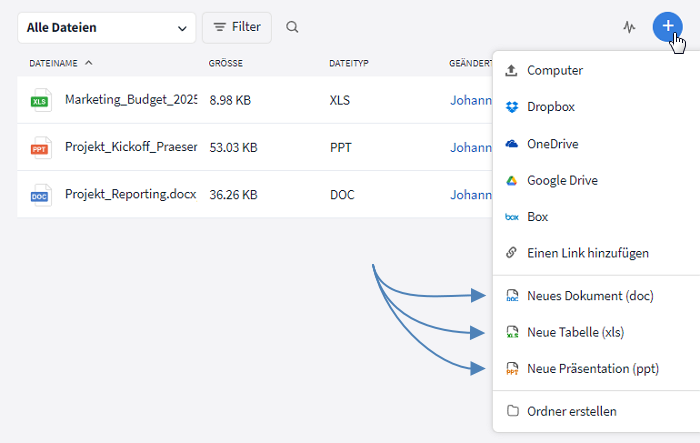Sort by Grösse column header
The height and width of the screenshot is (443, 700).
click(x=226, y=63)
